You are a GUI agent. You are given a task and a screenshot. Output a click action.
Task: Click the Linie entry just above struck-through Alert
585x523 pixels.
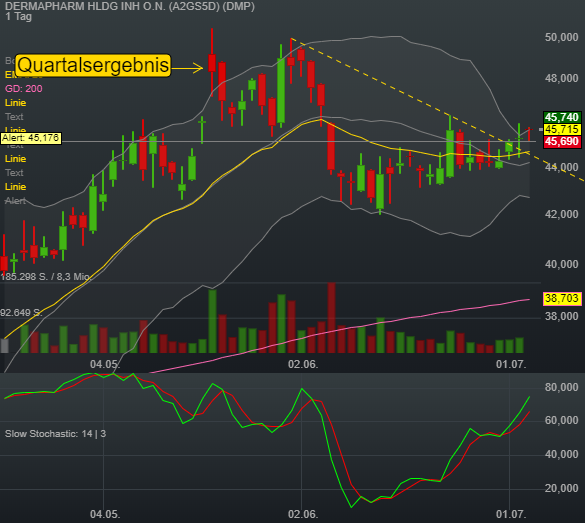(15, 187)
